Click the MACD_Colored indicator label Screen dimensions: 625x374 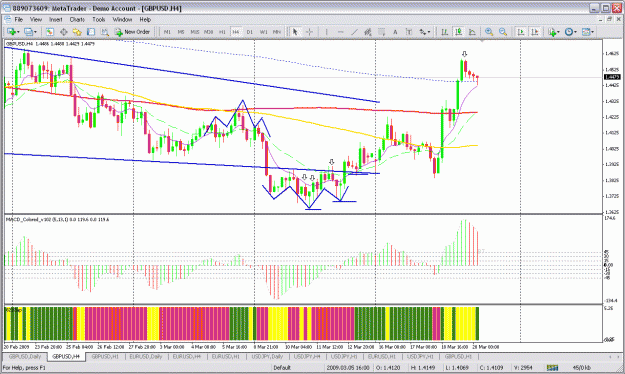(x=57, y=220)
